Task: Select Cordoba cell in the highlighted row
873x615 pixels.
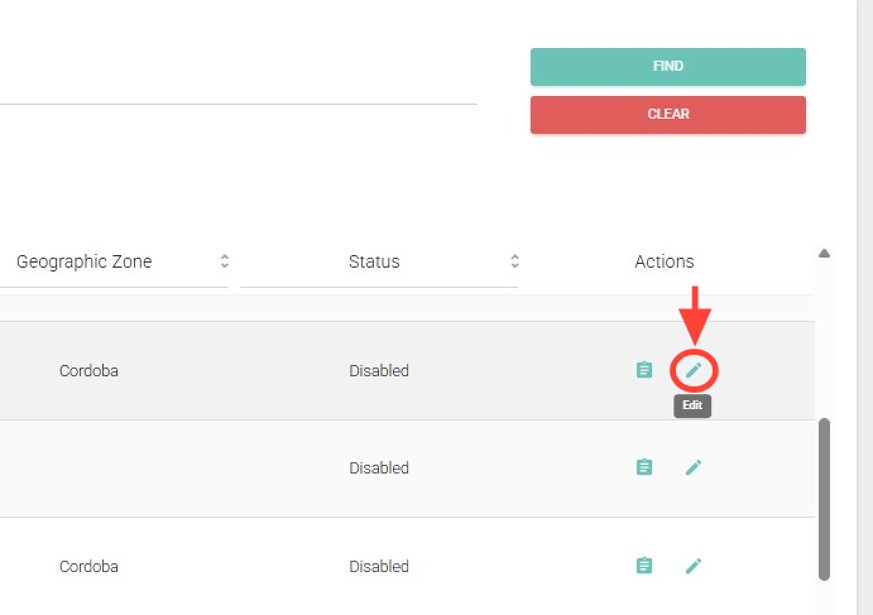Action: click(89, 371)
